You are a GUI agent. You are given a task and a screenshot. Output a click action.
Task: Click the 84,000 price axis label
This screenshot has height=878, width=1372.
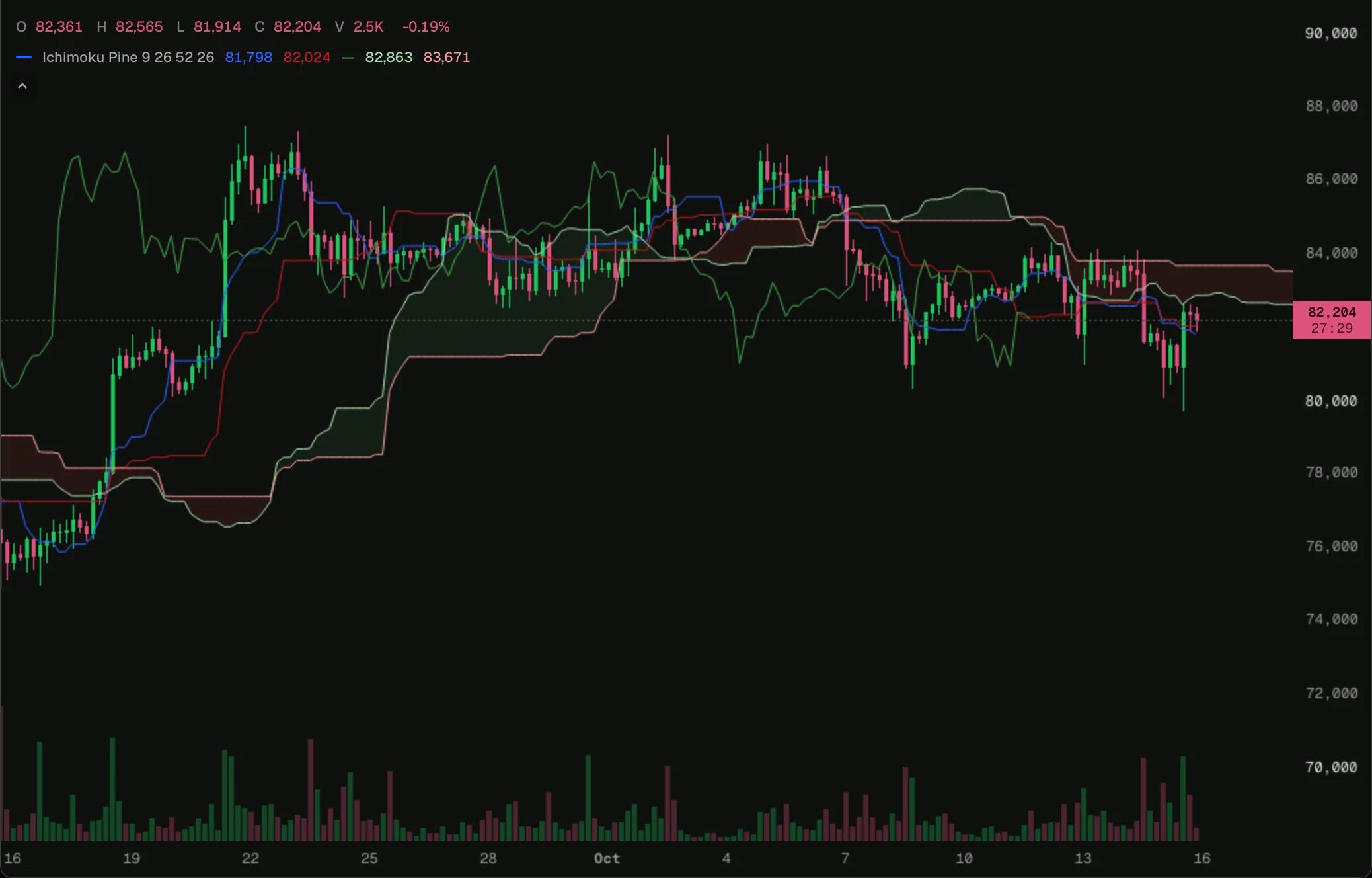[1331, 253]
